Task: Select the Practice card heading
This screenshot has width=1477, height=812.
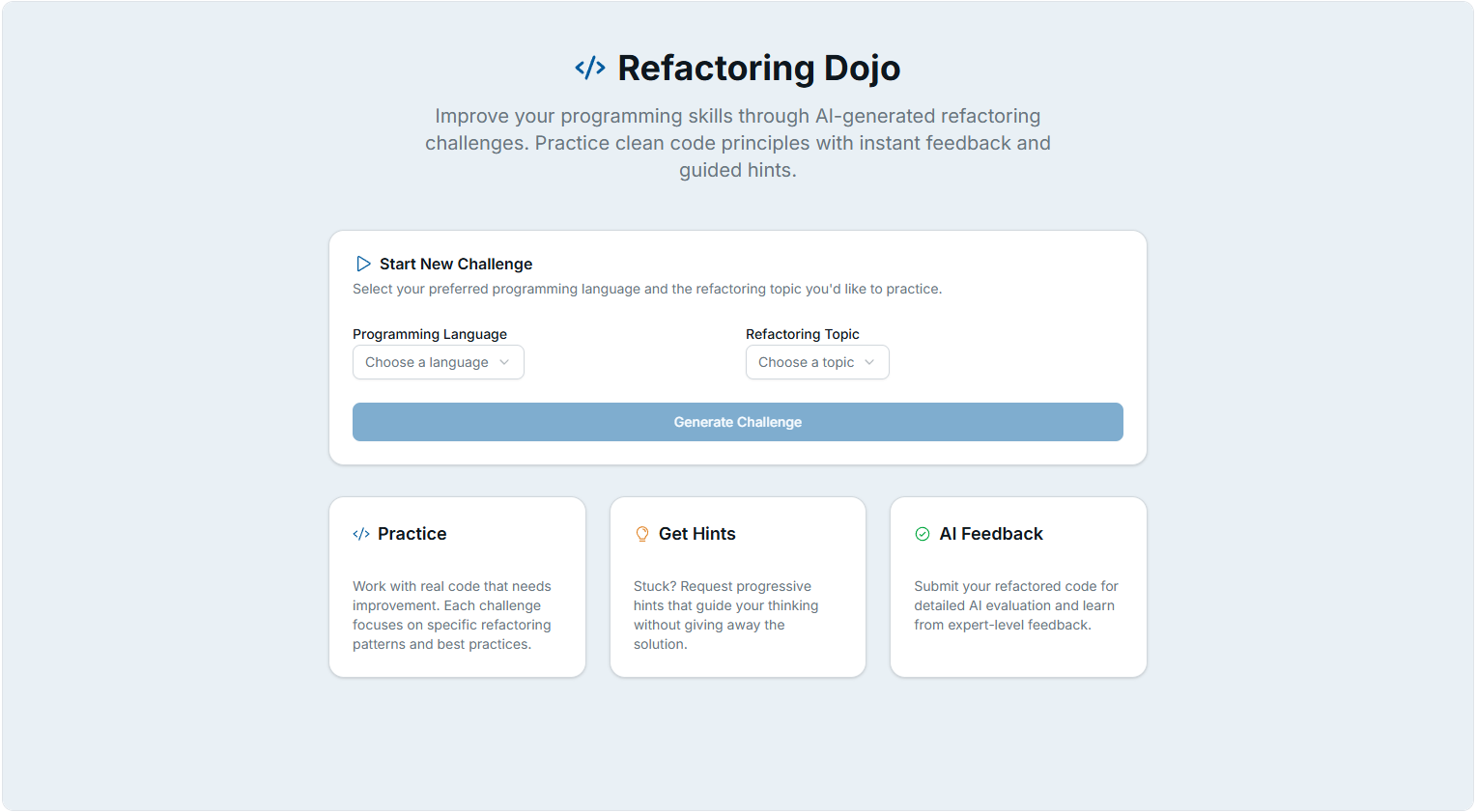Action: coord(412,534)
